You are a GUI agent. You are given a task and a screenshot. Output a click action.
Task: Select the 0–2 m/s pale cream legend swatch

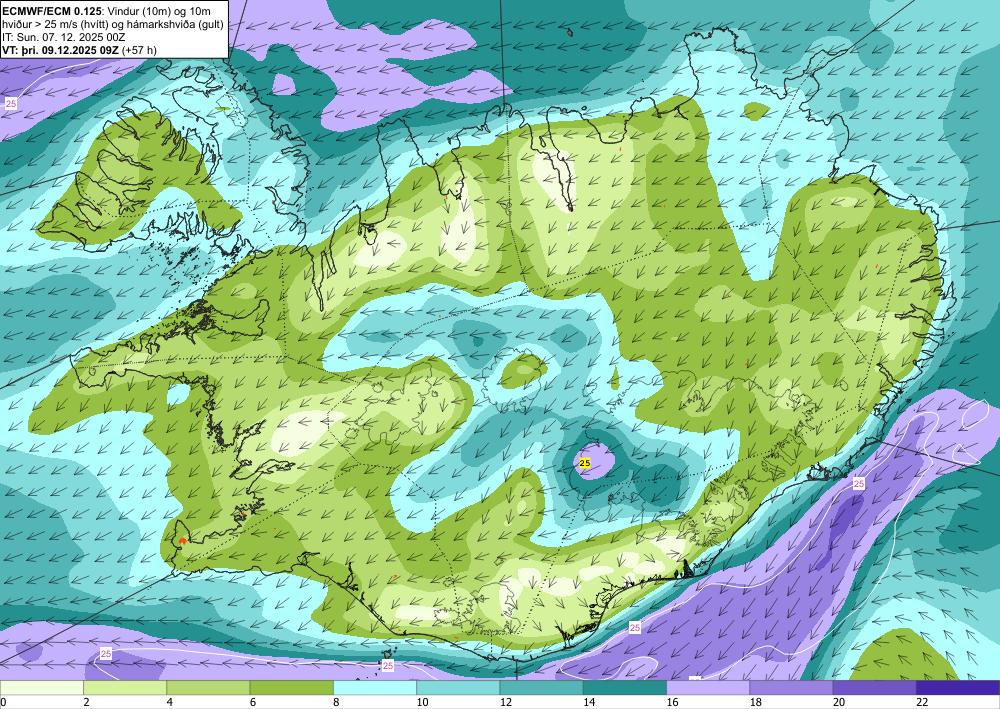click(41, 687)
